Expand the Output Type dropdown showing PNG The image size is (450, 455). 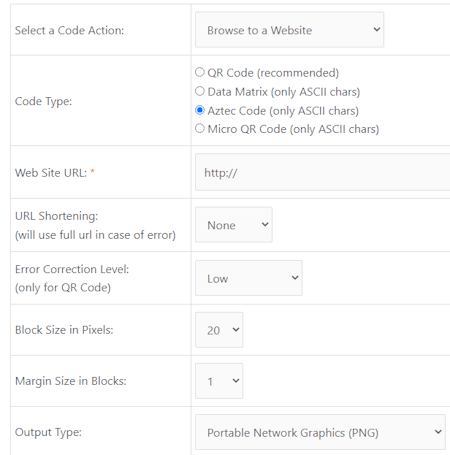point(320,432)
